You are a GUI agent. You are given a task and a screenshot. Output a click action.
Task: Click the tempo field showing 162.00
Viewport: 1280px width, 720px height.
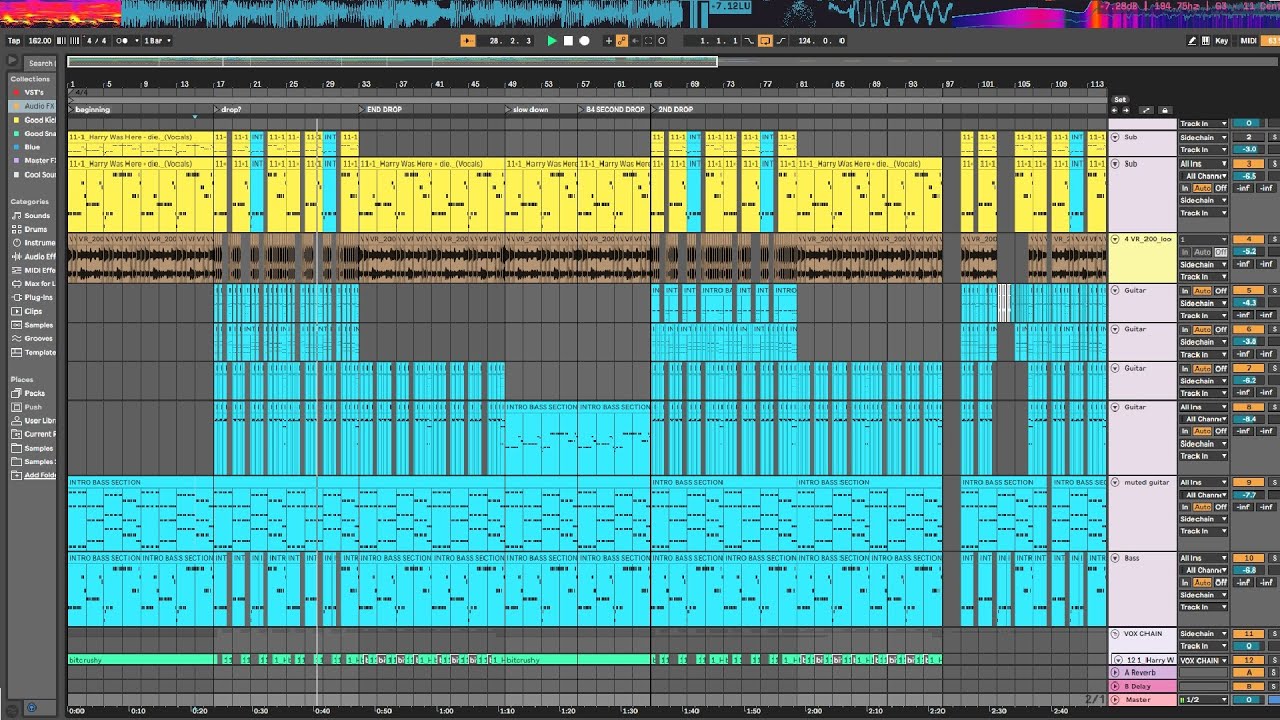pyautogui.click(x=39, y=41)
